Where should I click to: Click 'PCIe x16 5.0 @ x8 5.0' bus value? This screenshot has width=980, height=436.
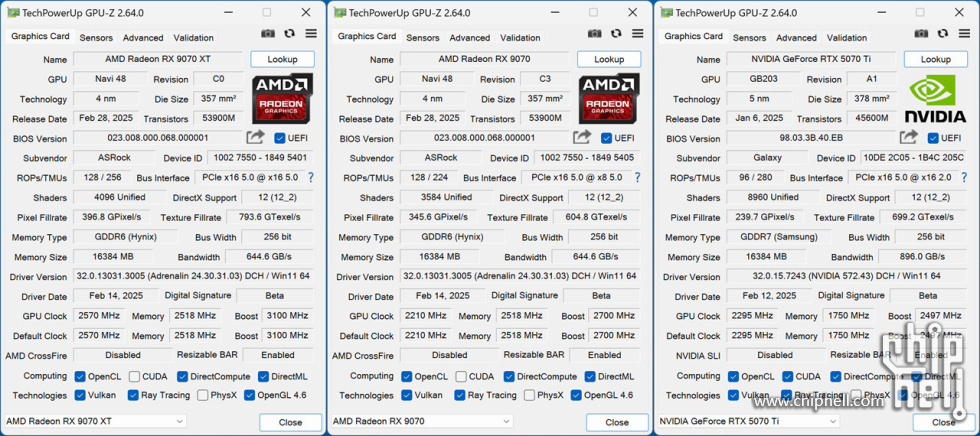tap(576, 177)
